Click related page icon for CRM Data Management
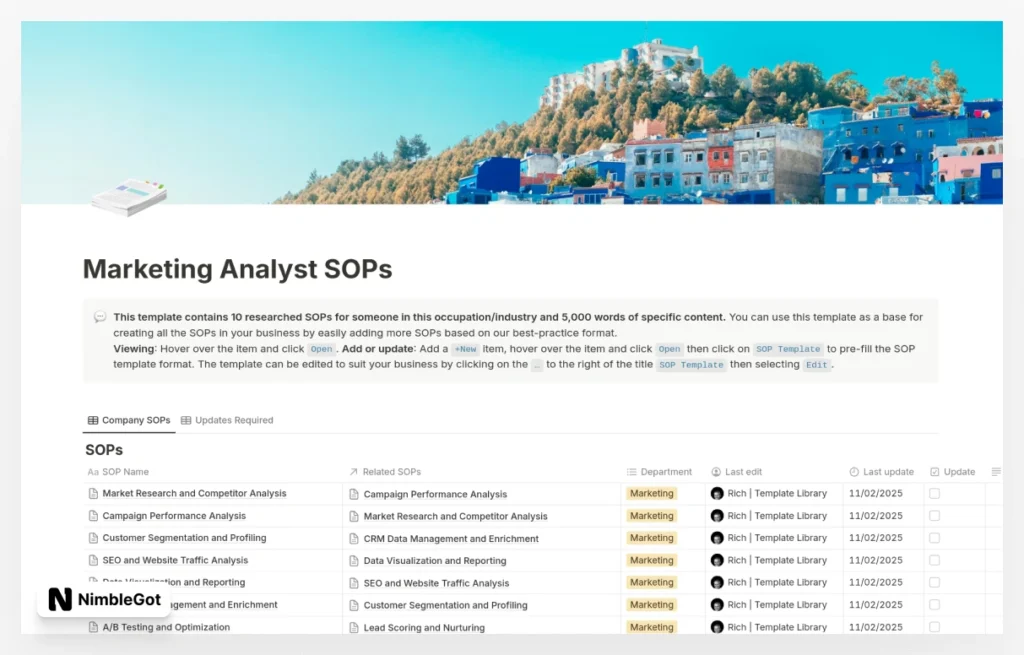 tap(354, 539)
